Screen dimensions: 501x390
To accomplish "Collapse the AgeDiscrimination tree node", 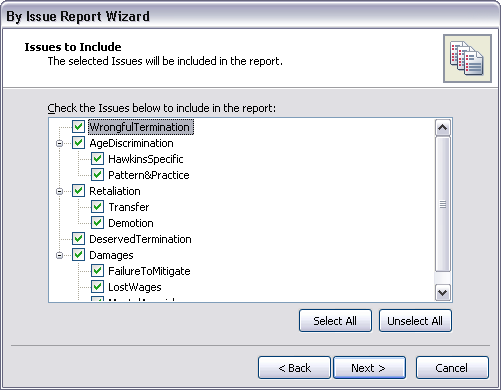I will pyautogui.click(x=59, y=143).
